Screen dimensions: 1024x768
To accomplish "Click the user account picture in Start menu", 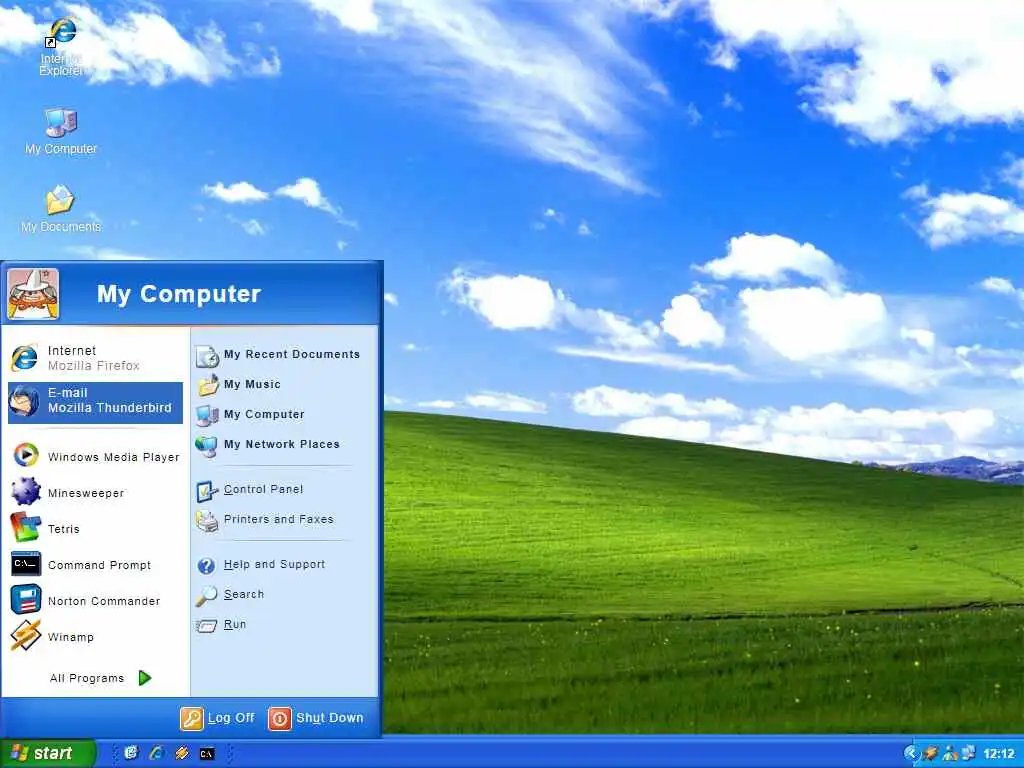I will point(33,295).
